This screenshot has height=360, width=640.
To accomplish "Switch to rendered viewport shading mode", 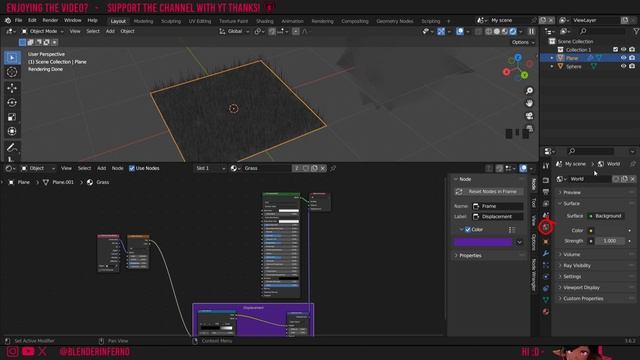I will coord(513,31).
